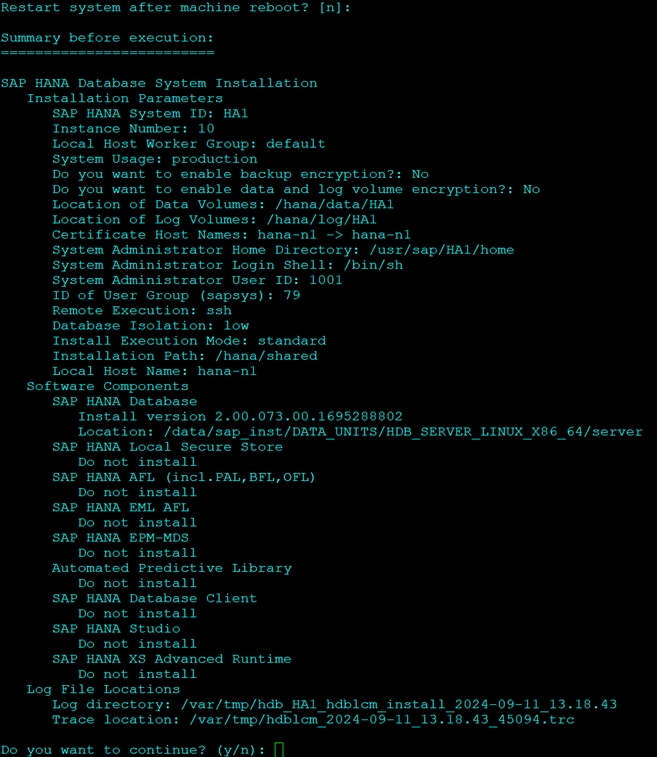
Task: Click the Instance Number: 10 line
Action: click(133, 128)
